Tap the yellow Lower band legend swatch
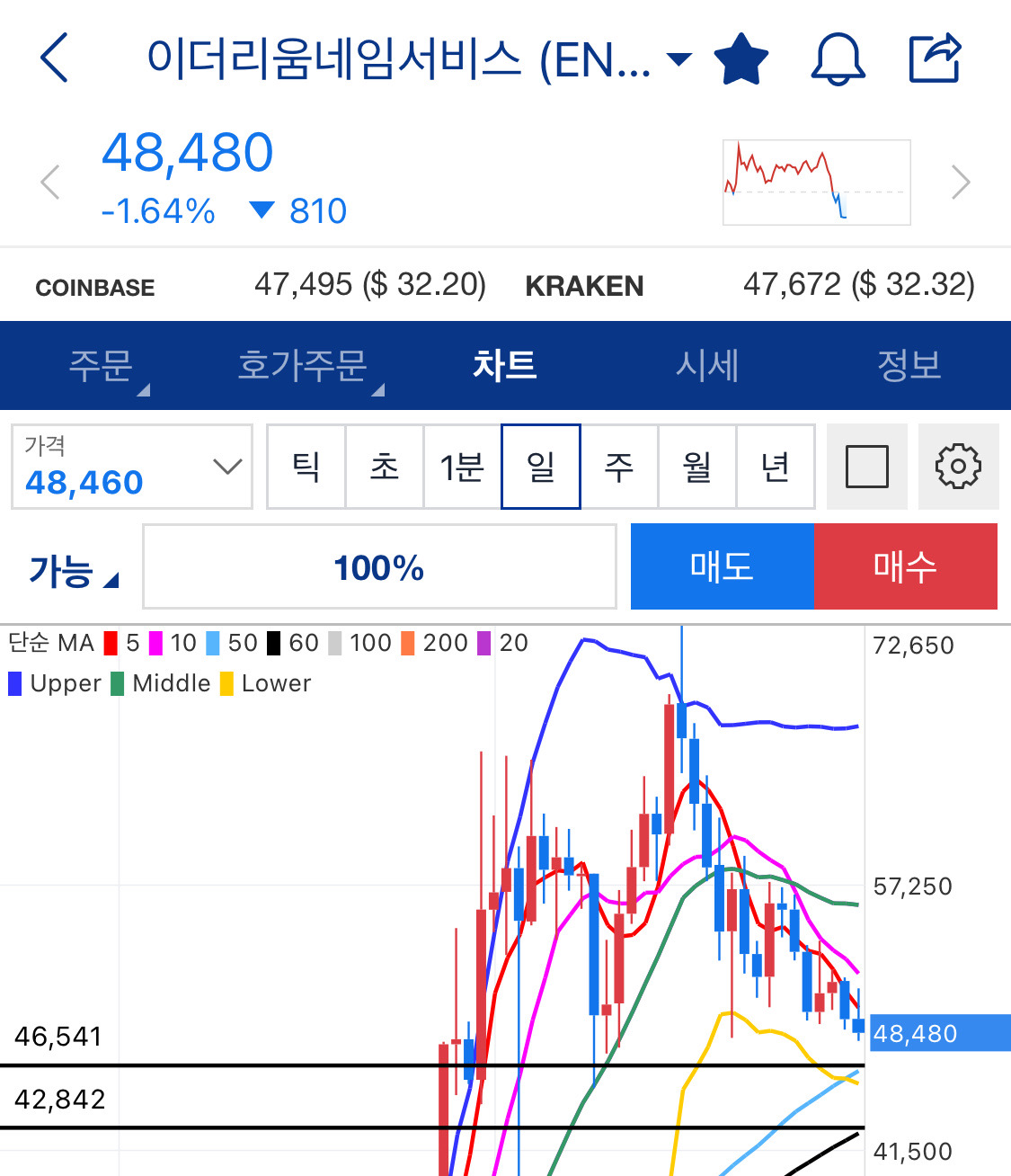1011x1176 pixels. [x=226, y=684]
